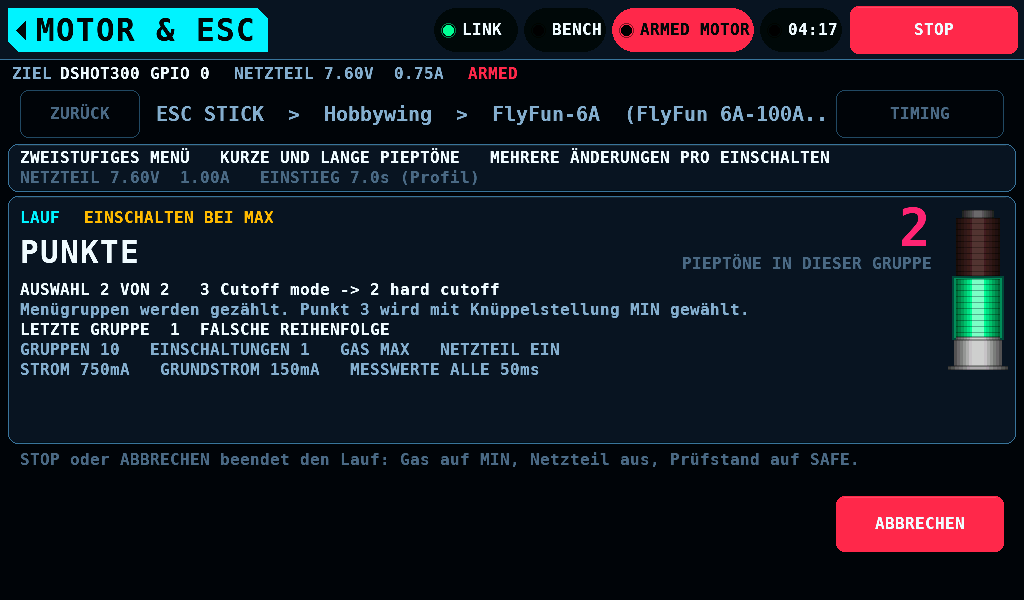This screenshot has height=600, width=1024.
Task: Click the STROM 750mA reading
Action: [75, 370]
